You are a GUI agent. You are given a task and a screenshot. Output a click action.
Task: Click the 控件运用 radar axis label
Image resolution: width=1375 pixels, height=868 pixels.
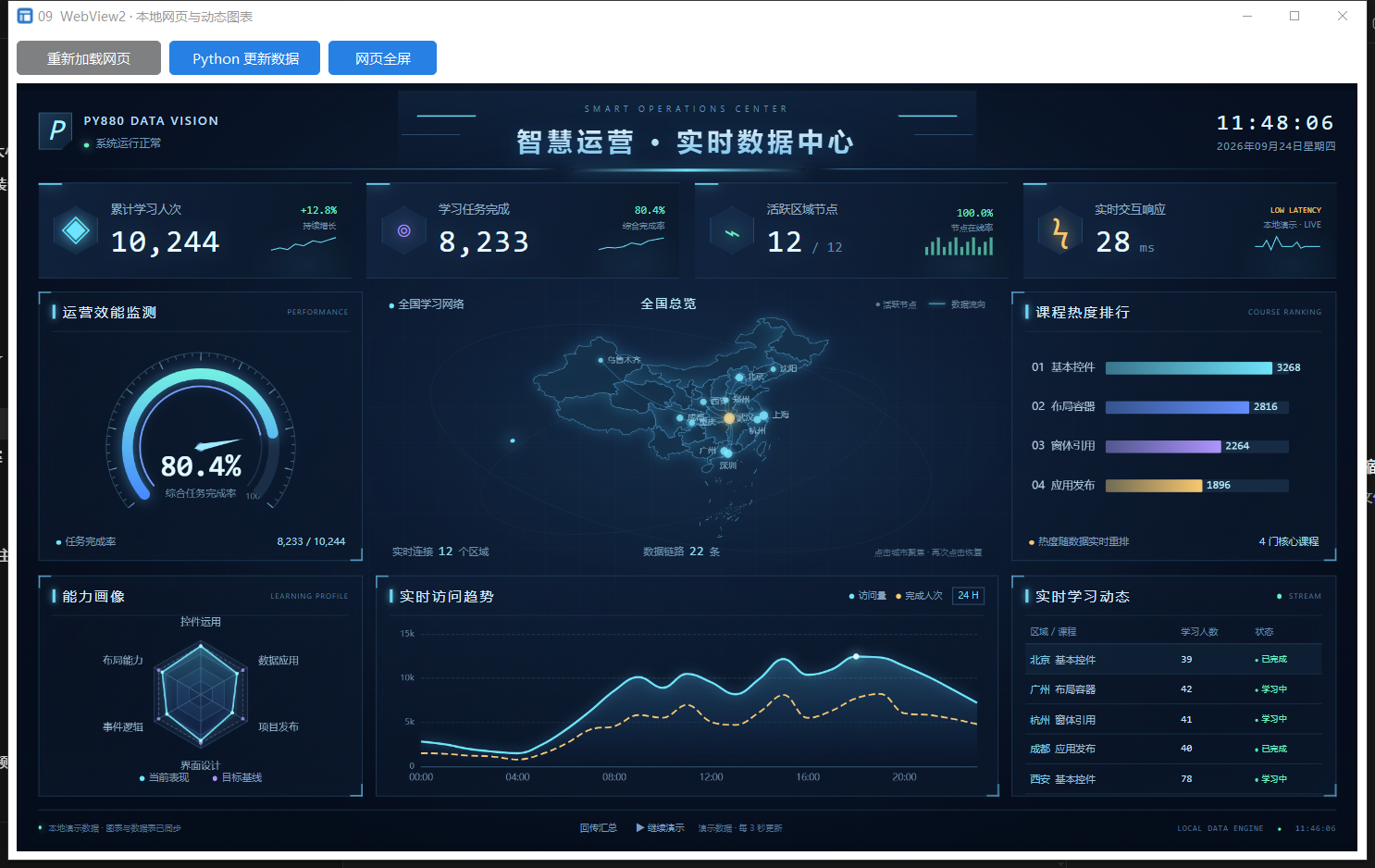[x=201, y=622]
